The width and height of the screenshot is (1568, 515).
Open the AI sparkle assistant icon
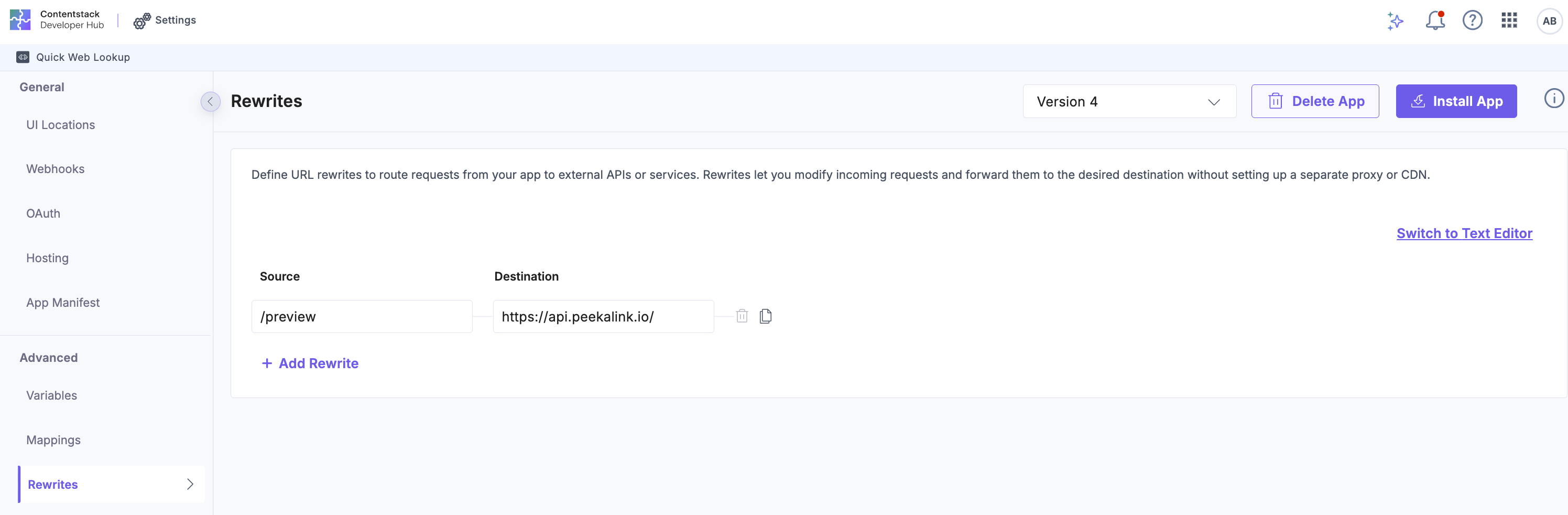1395,21
